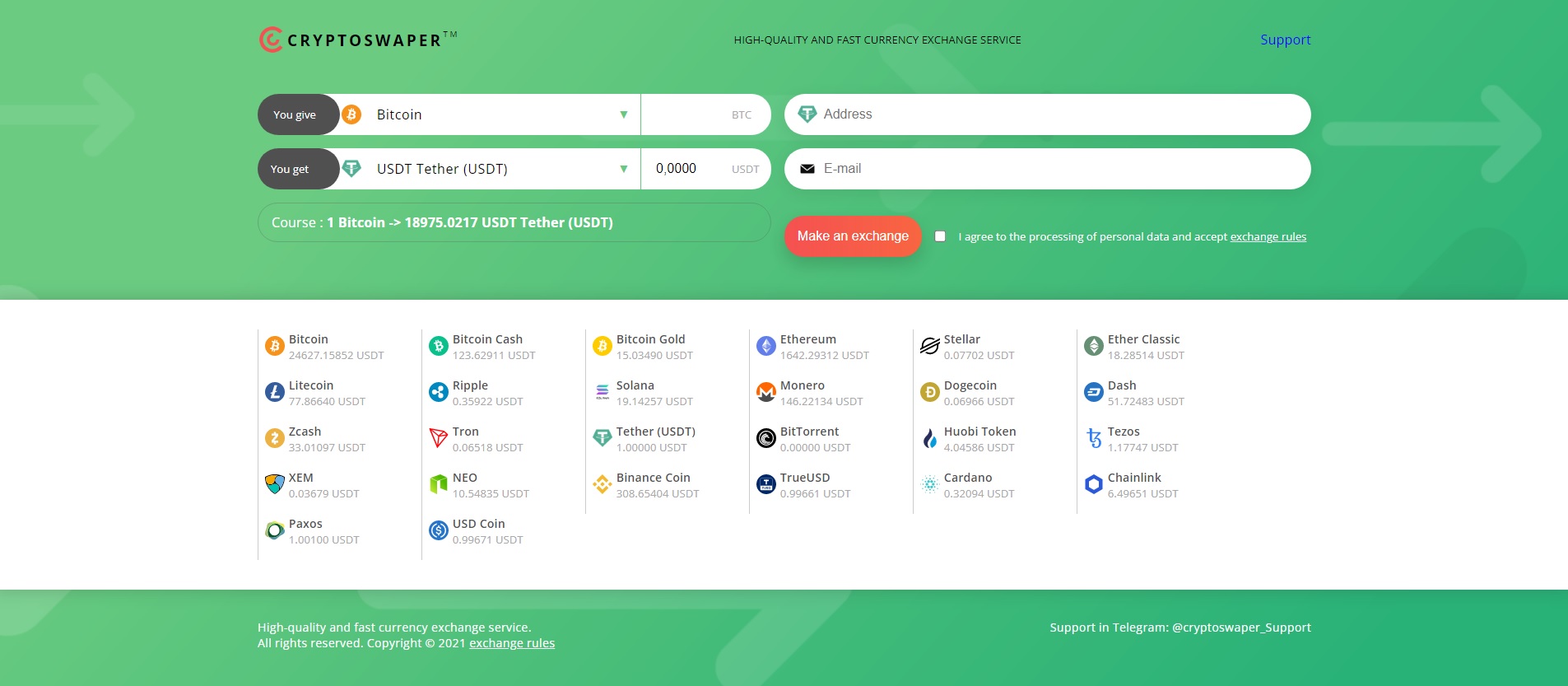
Task: Click the Stellar rocket icon
Action: (x=930, y=346)
